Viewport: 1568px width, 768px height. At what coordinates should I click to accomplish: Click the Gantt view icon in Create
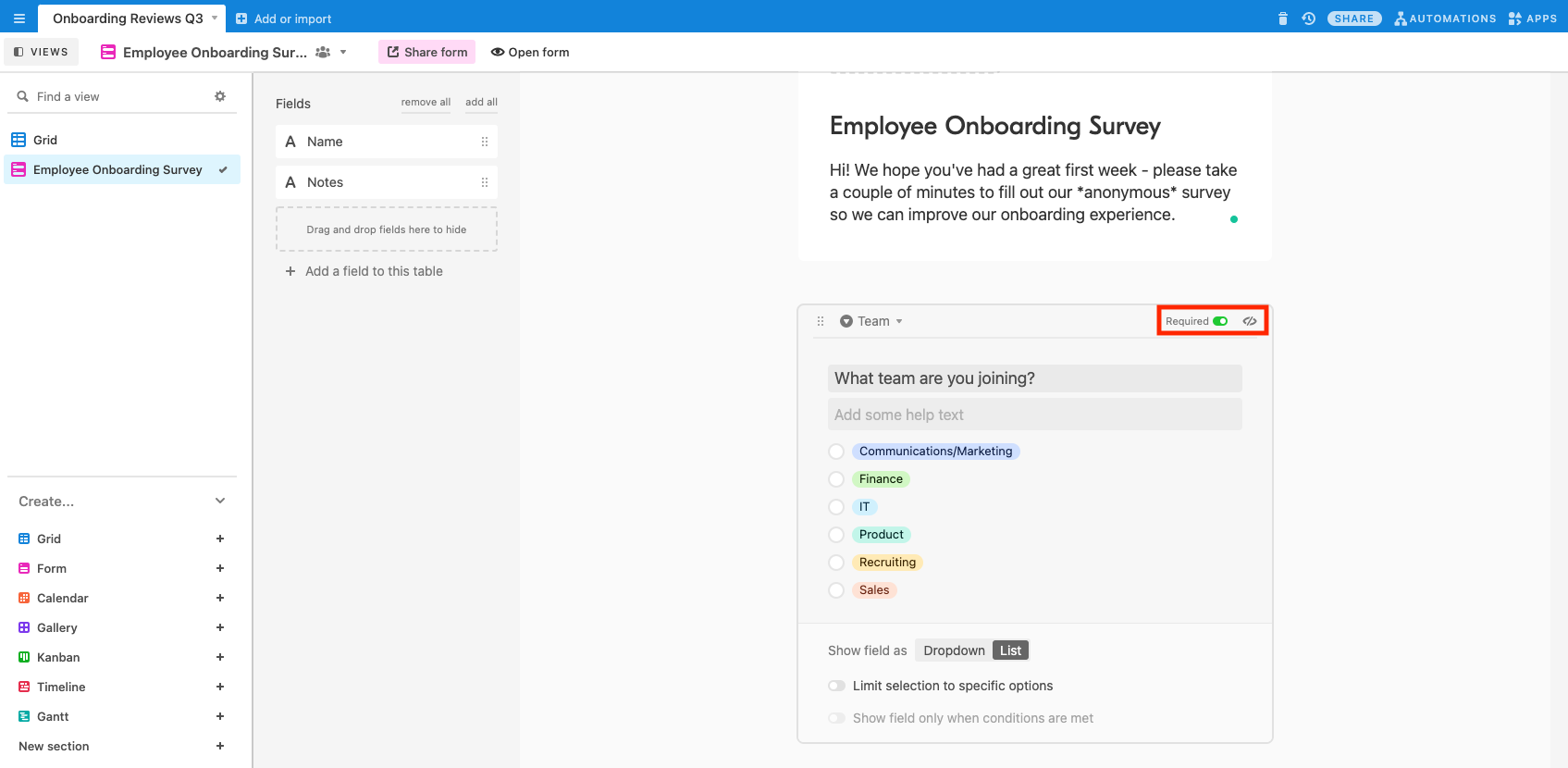[24, 716]
